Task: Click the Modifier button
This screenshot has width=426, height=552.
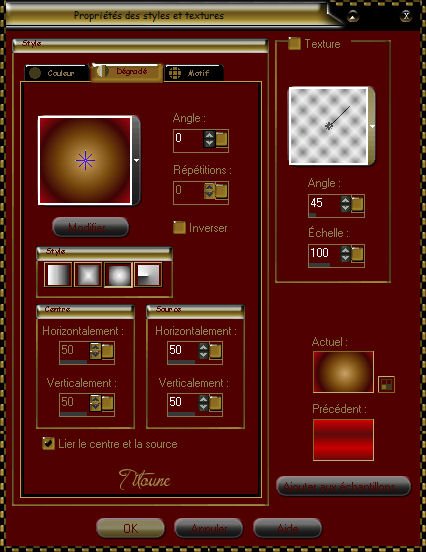Action: (x=90, y=227)
